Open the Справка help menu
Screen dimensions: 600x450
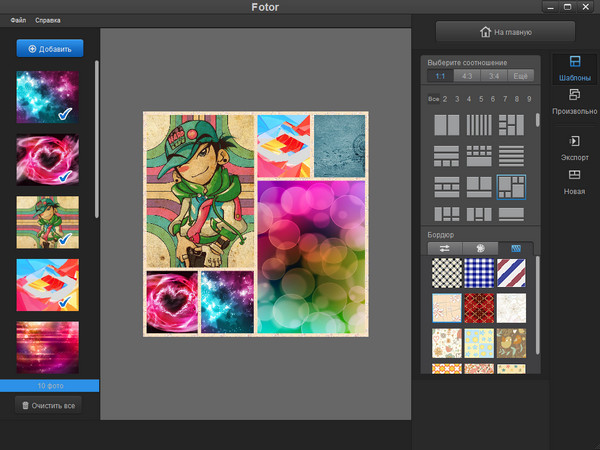[47, 20]
